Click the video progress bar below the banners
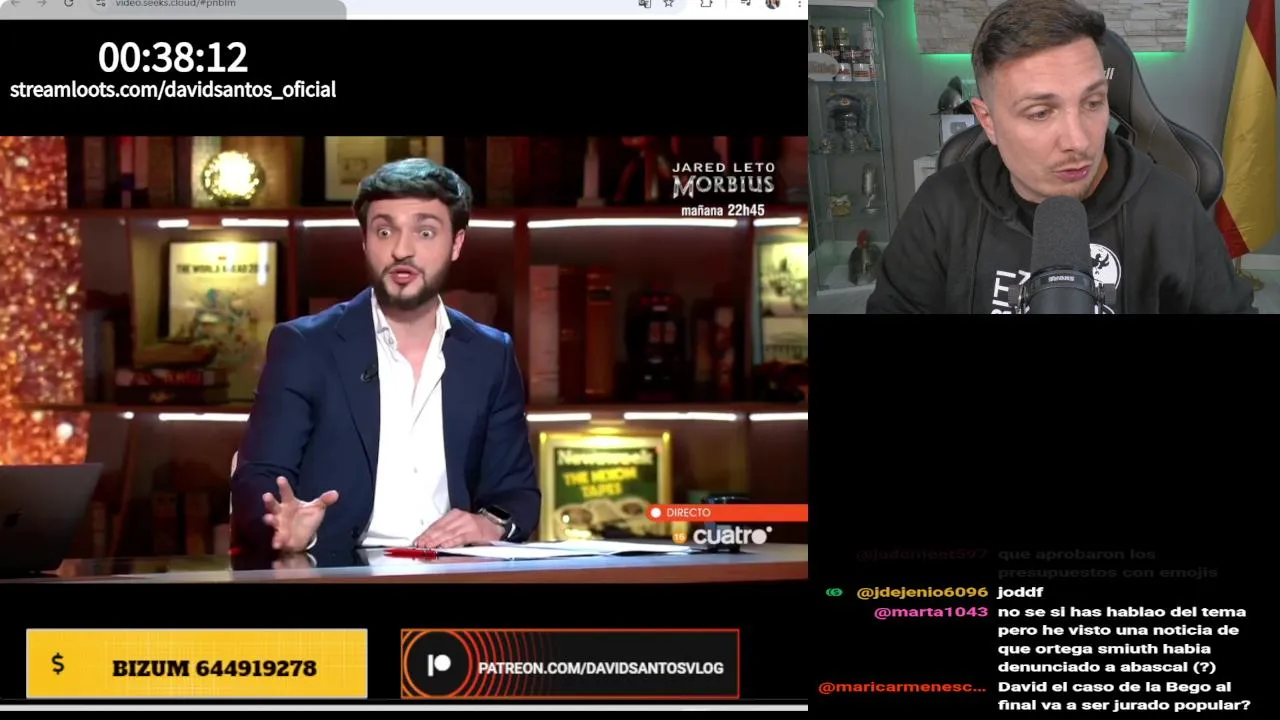Viewport: 1280px width, 720px height. tap(404, 707)
